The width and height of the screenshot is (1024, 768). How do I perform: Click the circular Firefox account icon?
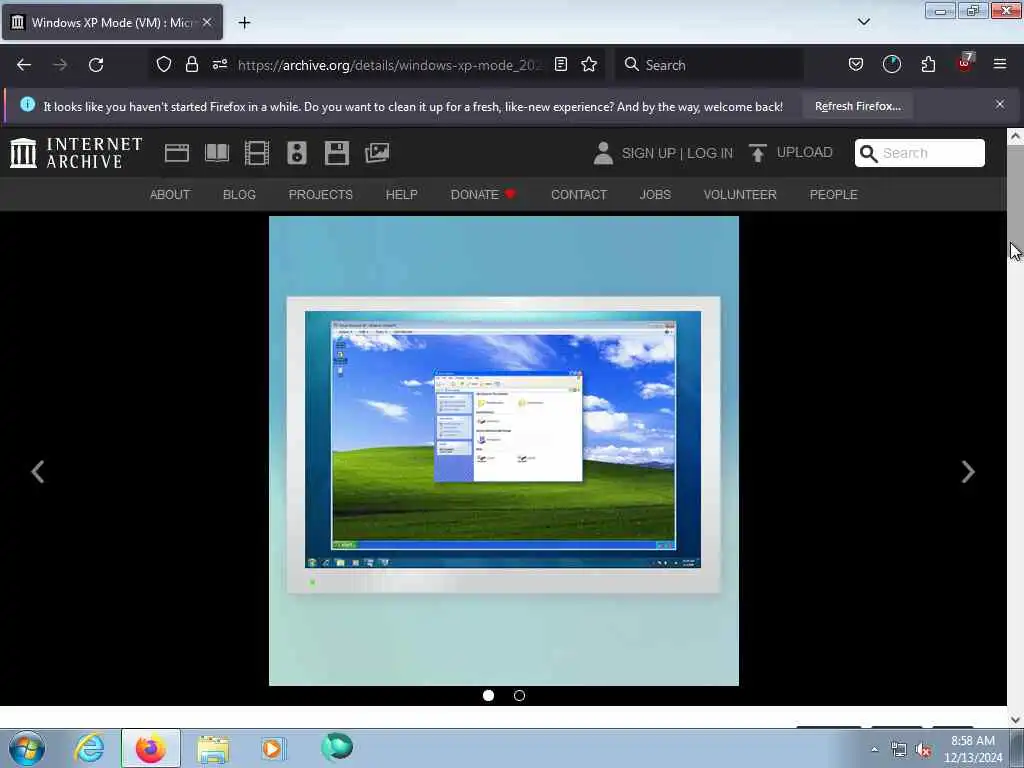891,64
